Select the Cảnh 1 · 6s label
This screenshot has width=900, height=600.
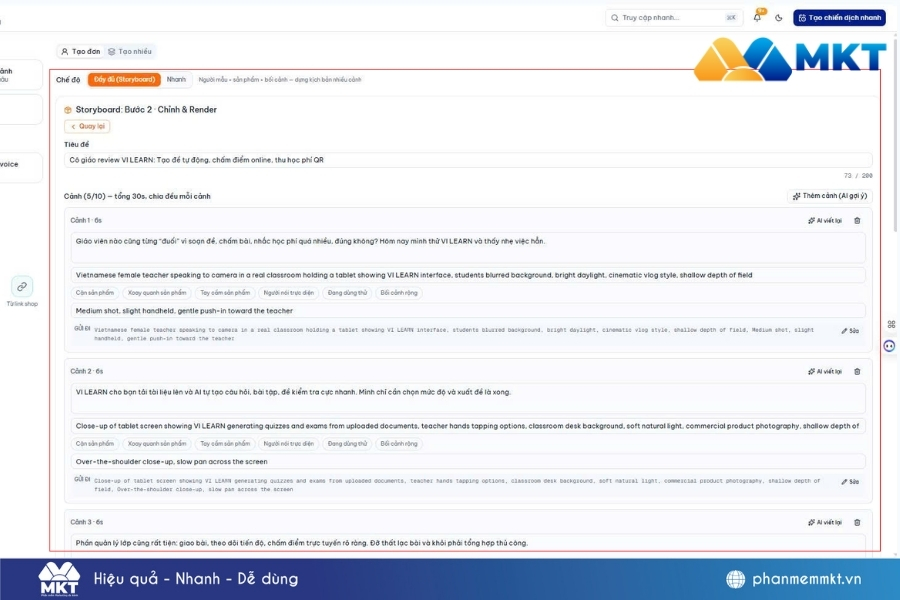coord(86,220)
